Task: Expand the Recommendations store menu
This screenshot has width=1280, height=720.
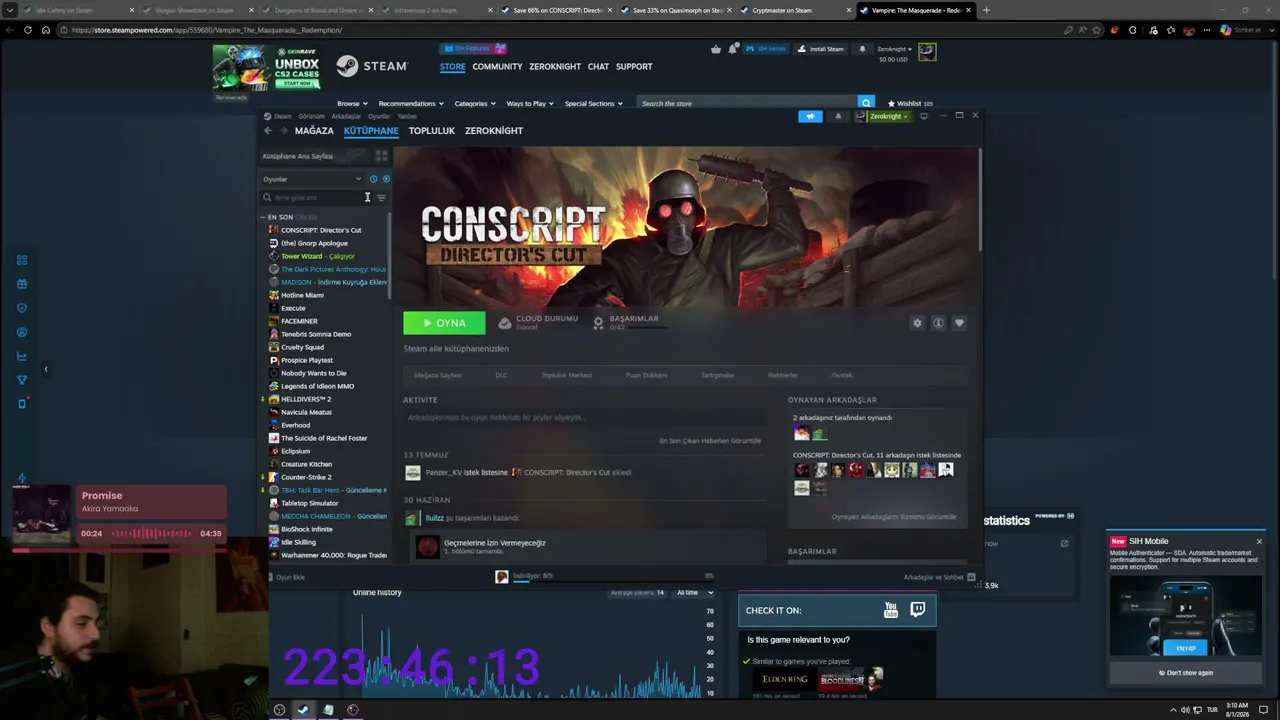Action: tap(410, 103)
